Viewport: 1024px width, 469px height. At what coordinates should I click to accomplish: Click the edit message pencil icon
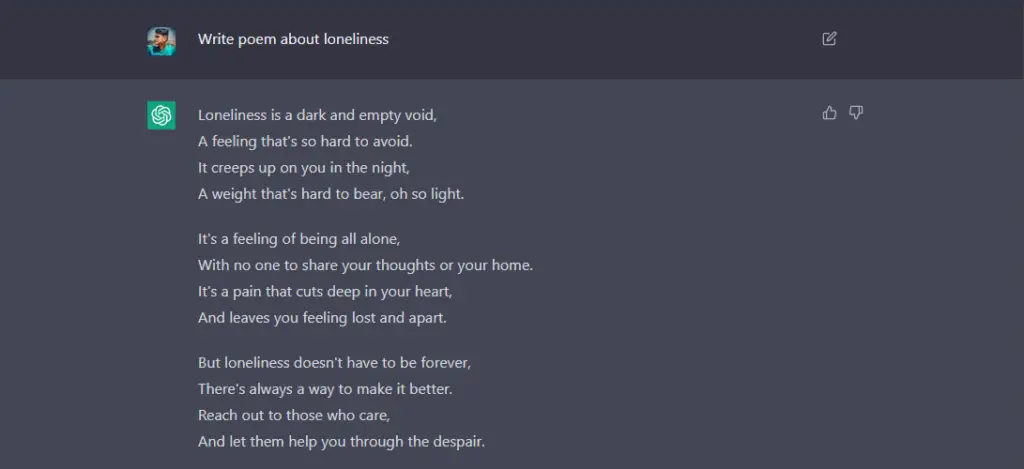click(829, 39)
